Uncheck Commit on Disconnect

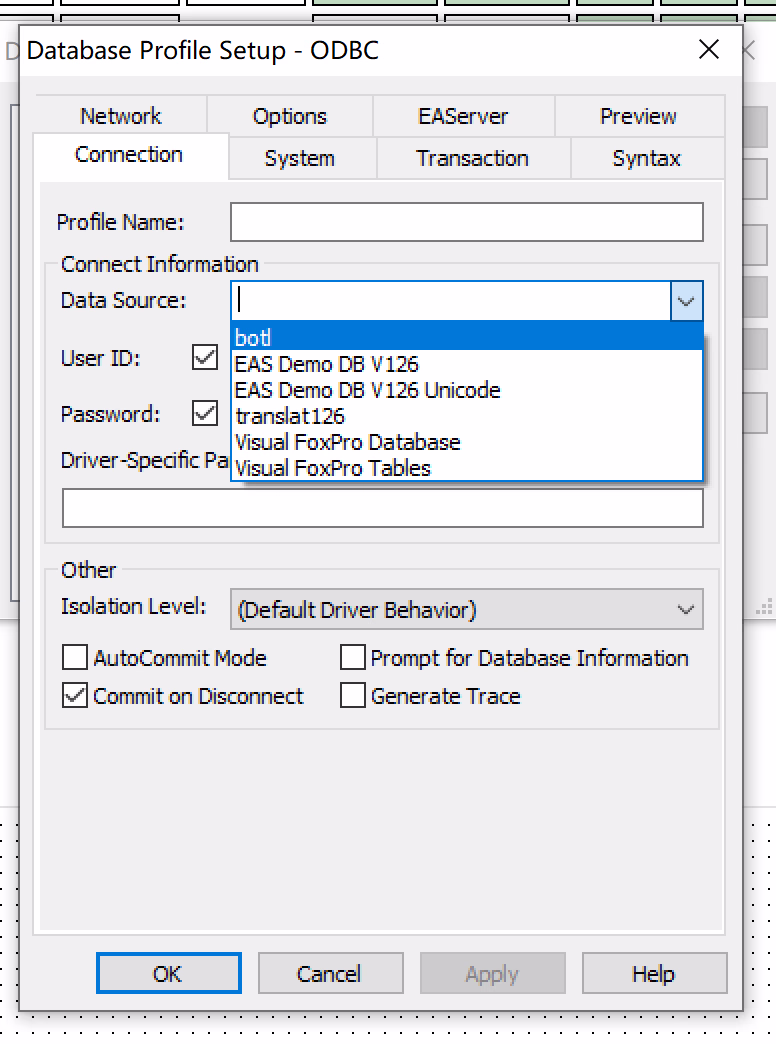click(x=75, y=696)
